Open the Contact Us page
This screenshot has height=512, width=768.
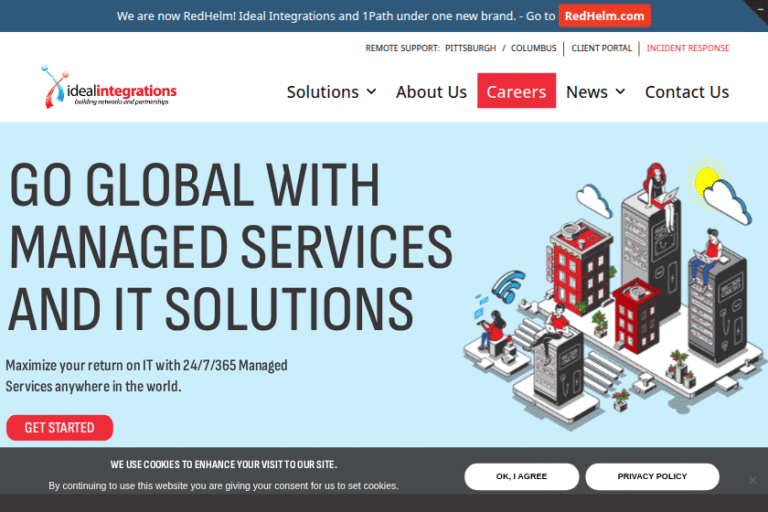coord(687,92)
